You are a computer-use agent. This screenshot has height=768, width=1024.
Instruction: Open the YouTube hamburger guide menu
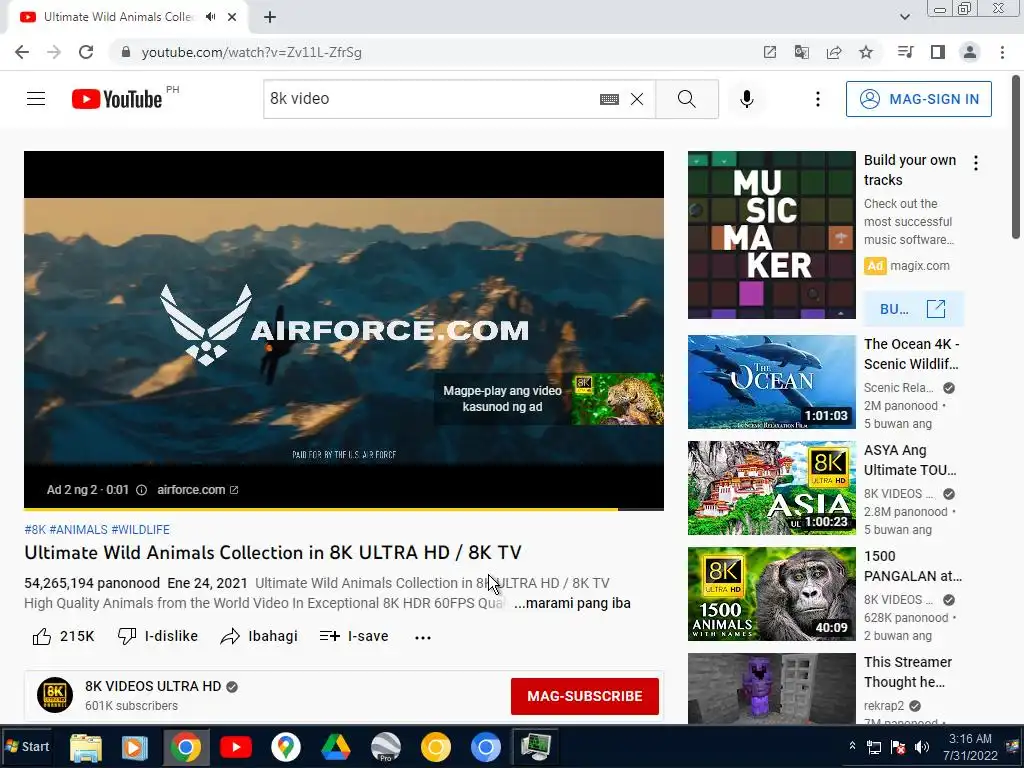[x=36, y=99]
